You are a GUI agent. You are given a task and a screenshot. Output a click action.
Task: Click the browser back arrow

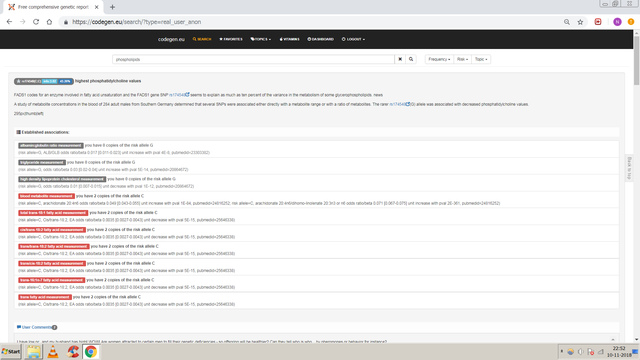9,22
